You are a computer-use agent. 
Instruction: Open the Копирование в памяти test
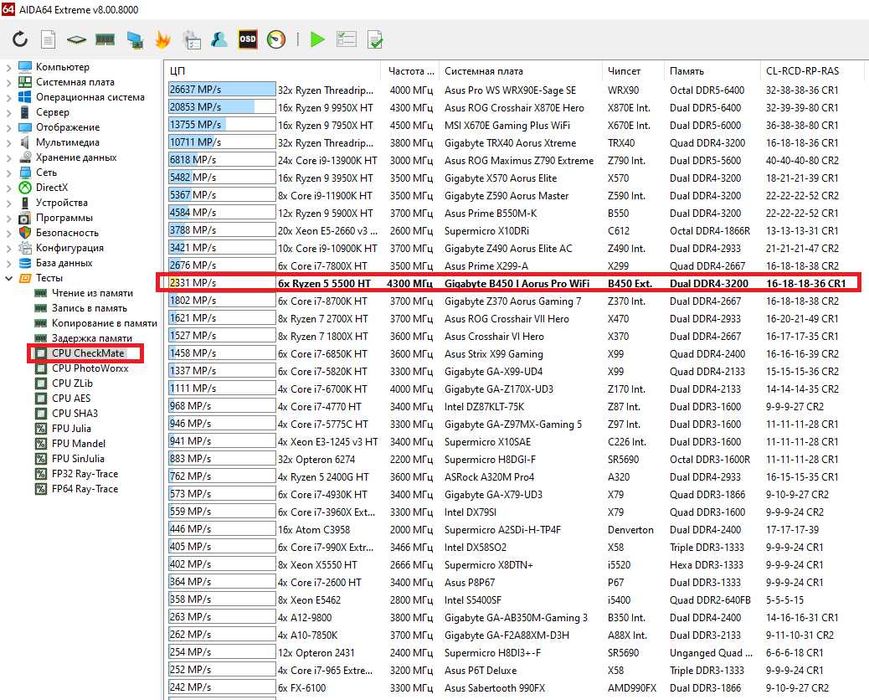point(104,323)
